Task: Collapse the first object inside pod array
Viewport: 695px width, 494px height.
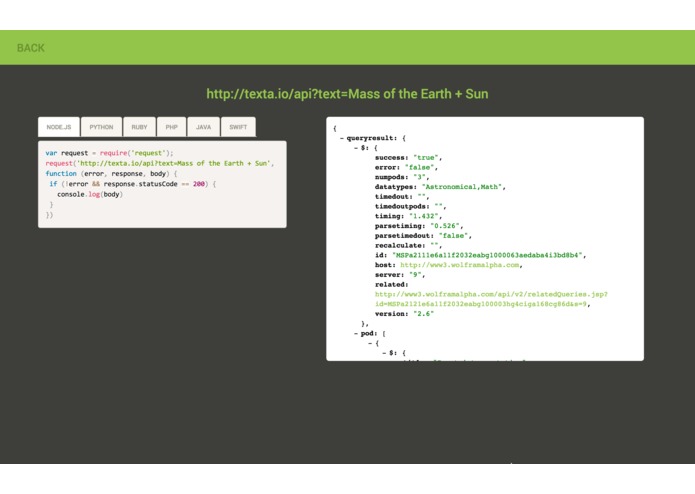Action: tap(370, 343)
